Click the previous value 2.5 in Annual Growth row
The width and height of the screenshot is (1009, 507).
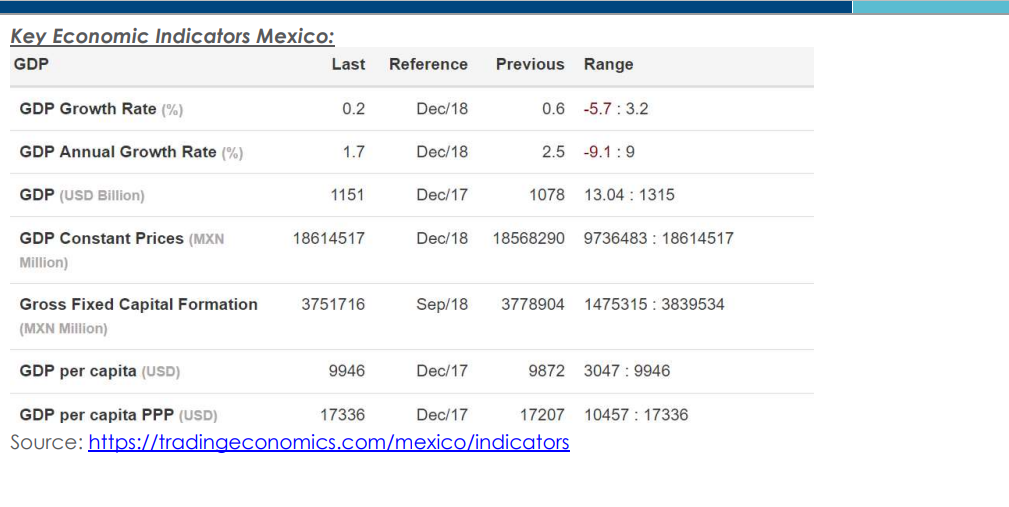tap(553, 152)
